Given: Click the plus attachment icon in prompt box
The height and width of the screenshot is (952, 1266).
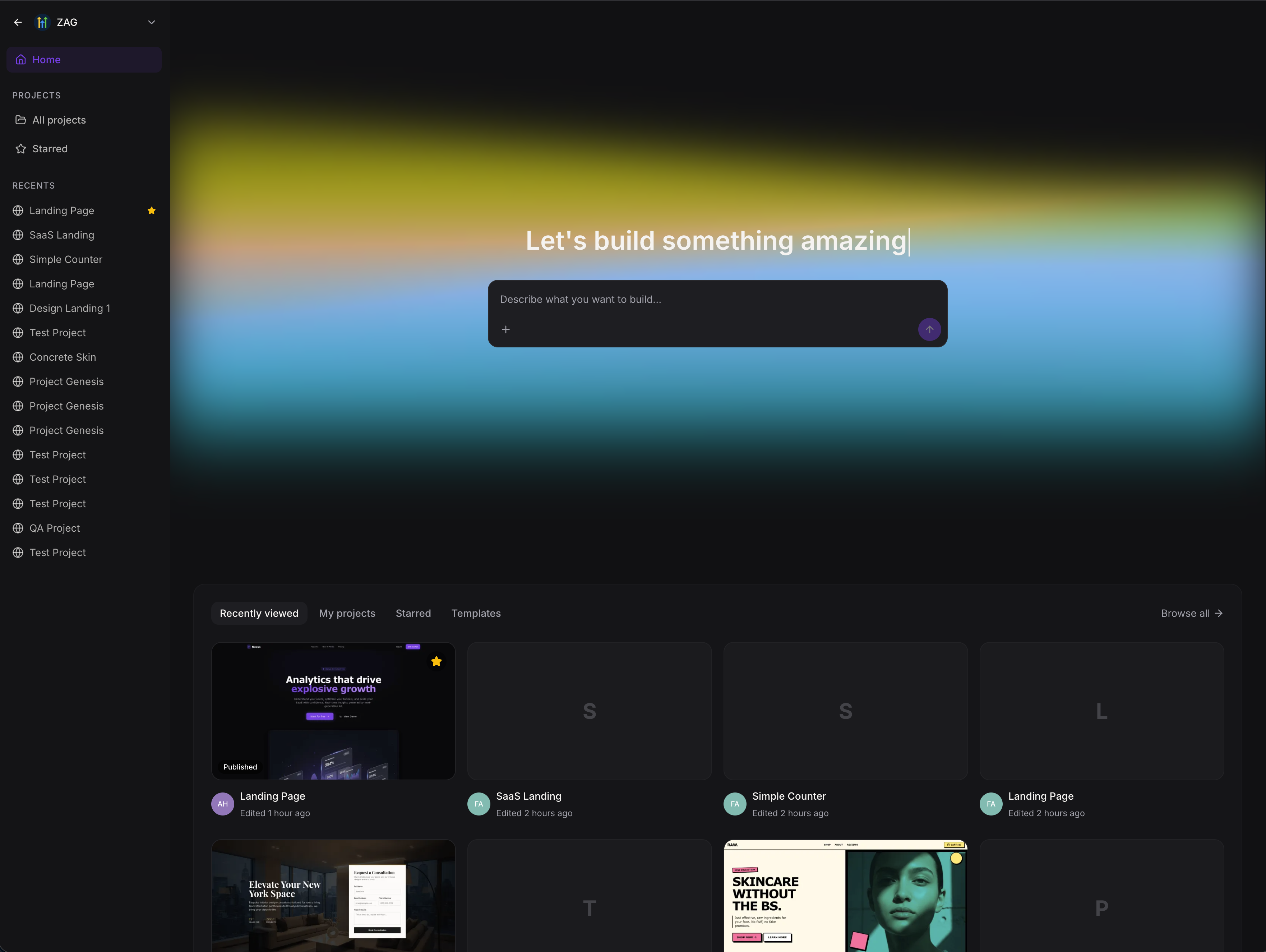Looking at the screenshot, I should point(505,329).
